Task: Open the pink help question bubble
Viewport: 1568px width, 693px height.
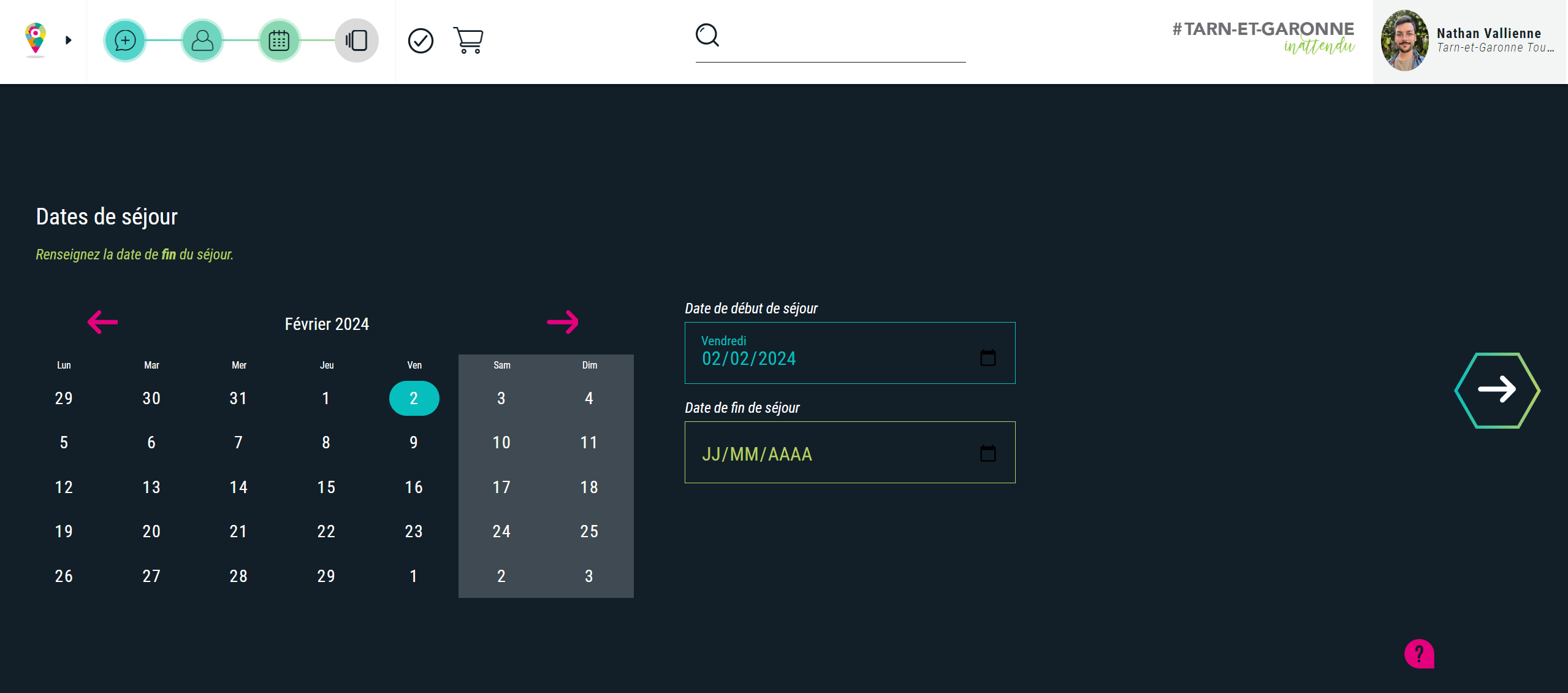Action: tap(1419, 654)
